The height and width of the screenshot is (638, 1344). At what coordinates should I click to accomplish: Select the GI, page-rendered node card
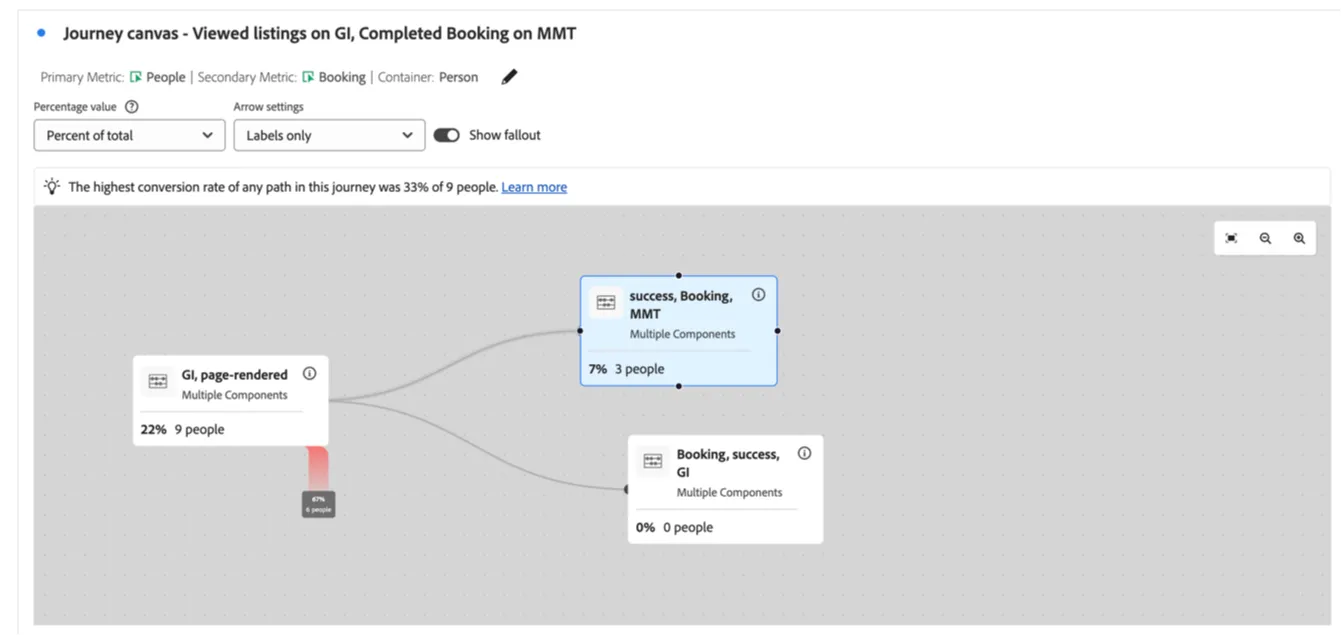(x=230, y=400)
